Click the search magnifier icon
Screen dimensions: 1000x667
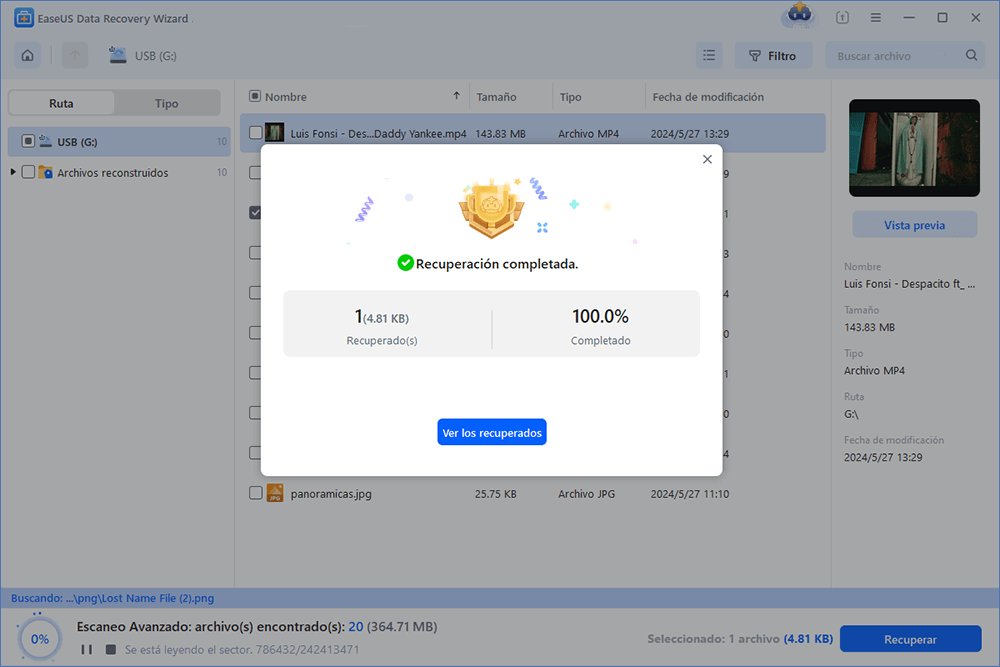coord(971,55)
